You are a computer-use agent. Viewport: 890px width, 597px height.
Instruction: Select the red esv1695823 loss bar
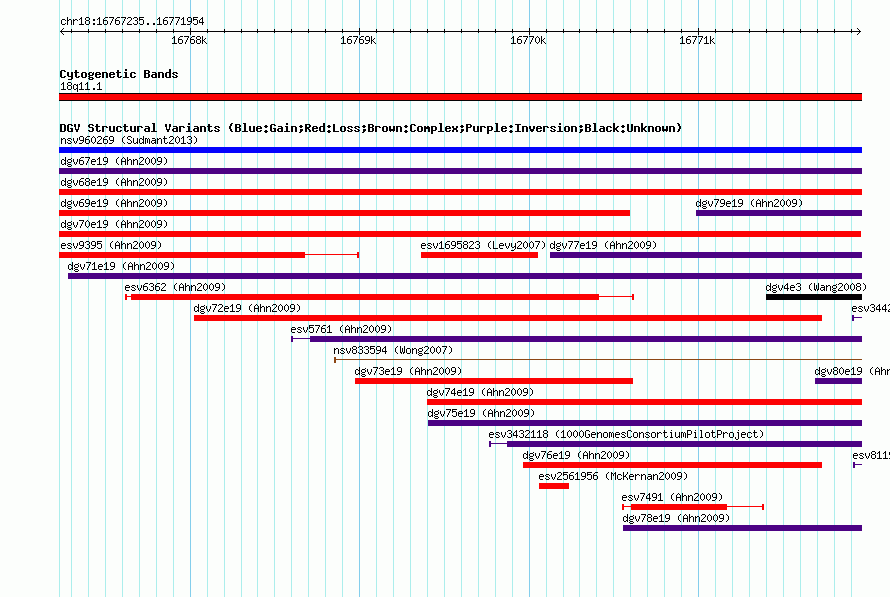(x=480, y=255)
